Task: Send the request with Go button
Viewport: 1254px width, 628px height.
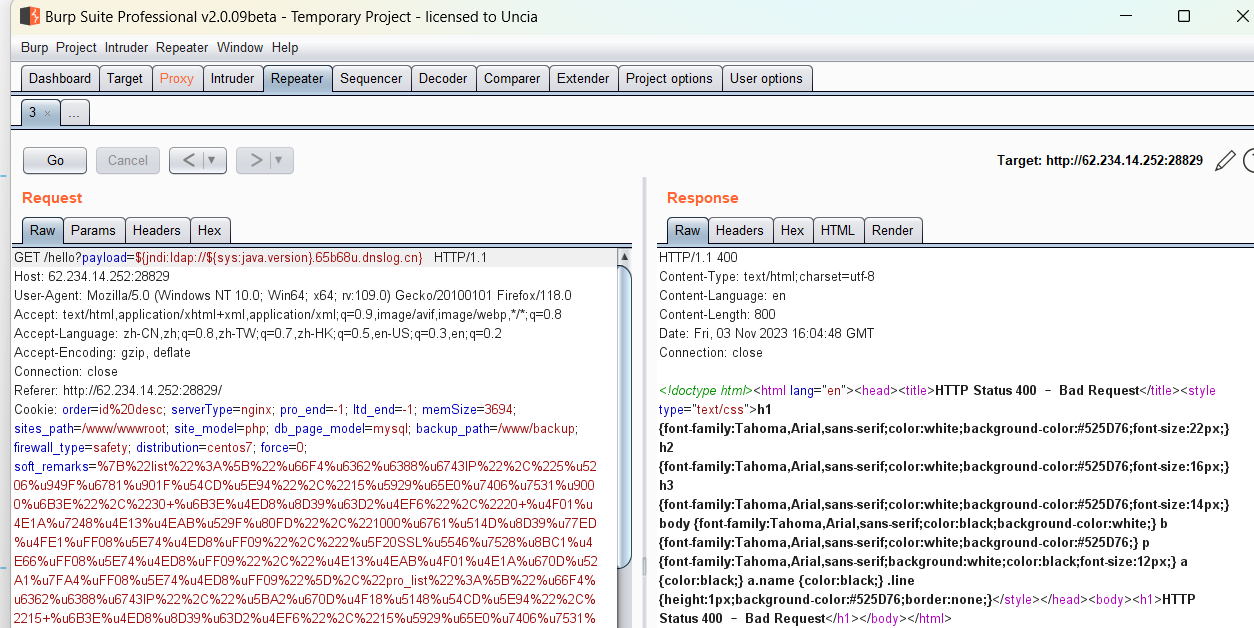Action: [55, 160]
